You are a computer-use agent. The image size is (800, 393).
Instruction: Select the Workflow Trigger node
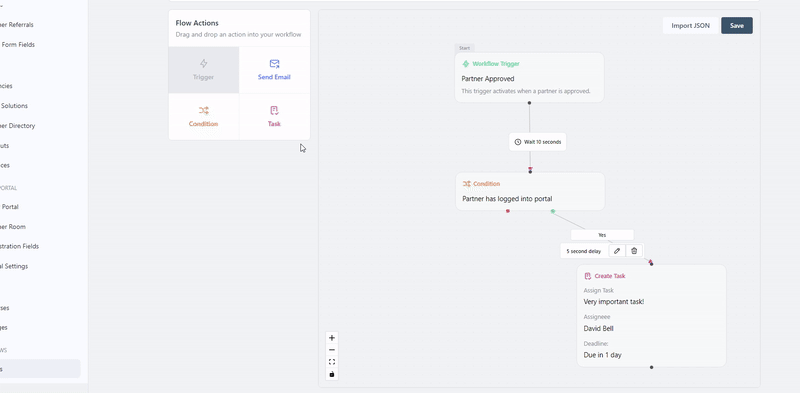click(x=529, y=77)
